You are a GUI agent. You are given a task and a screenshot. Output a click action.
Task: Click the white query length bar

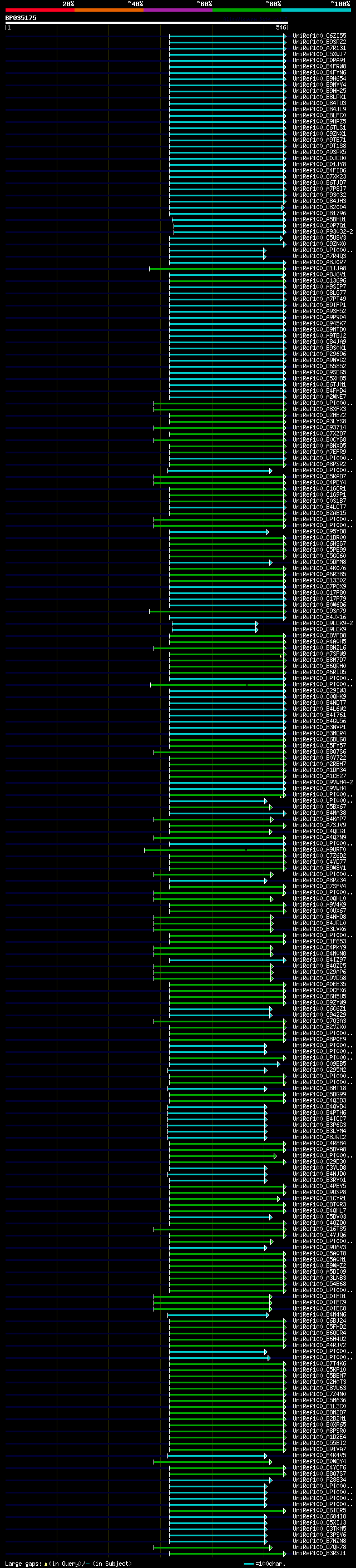(x=147, y=22)
